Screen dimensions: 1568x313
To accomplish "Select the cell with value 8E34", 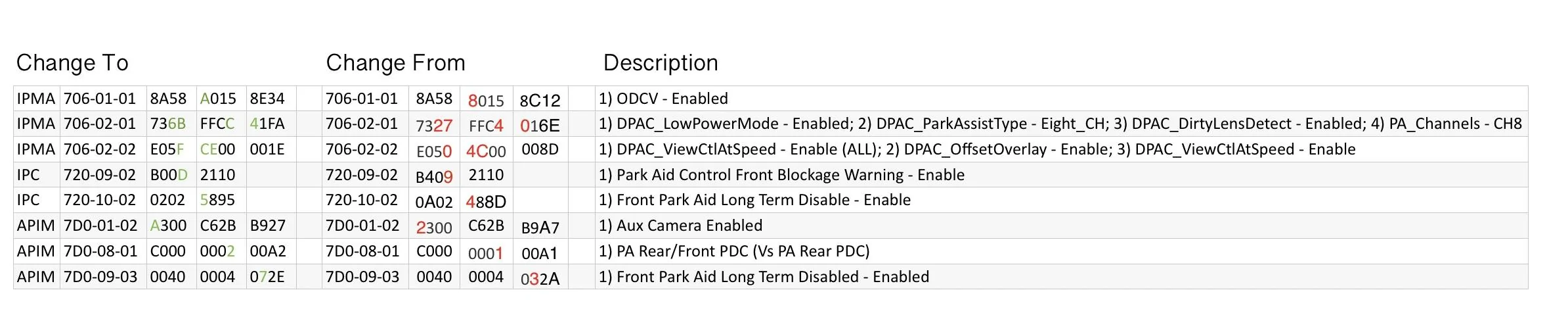I will pyautogui.click(x=267, y=99).
